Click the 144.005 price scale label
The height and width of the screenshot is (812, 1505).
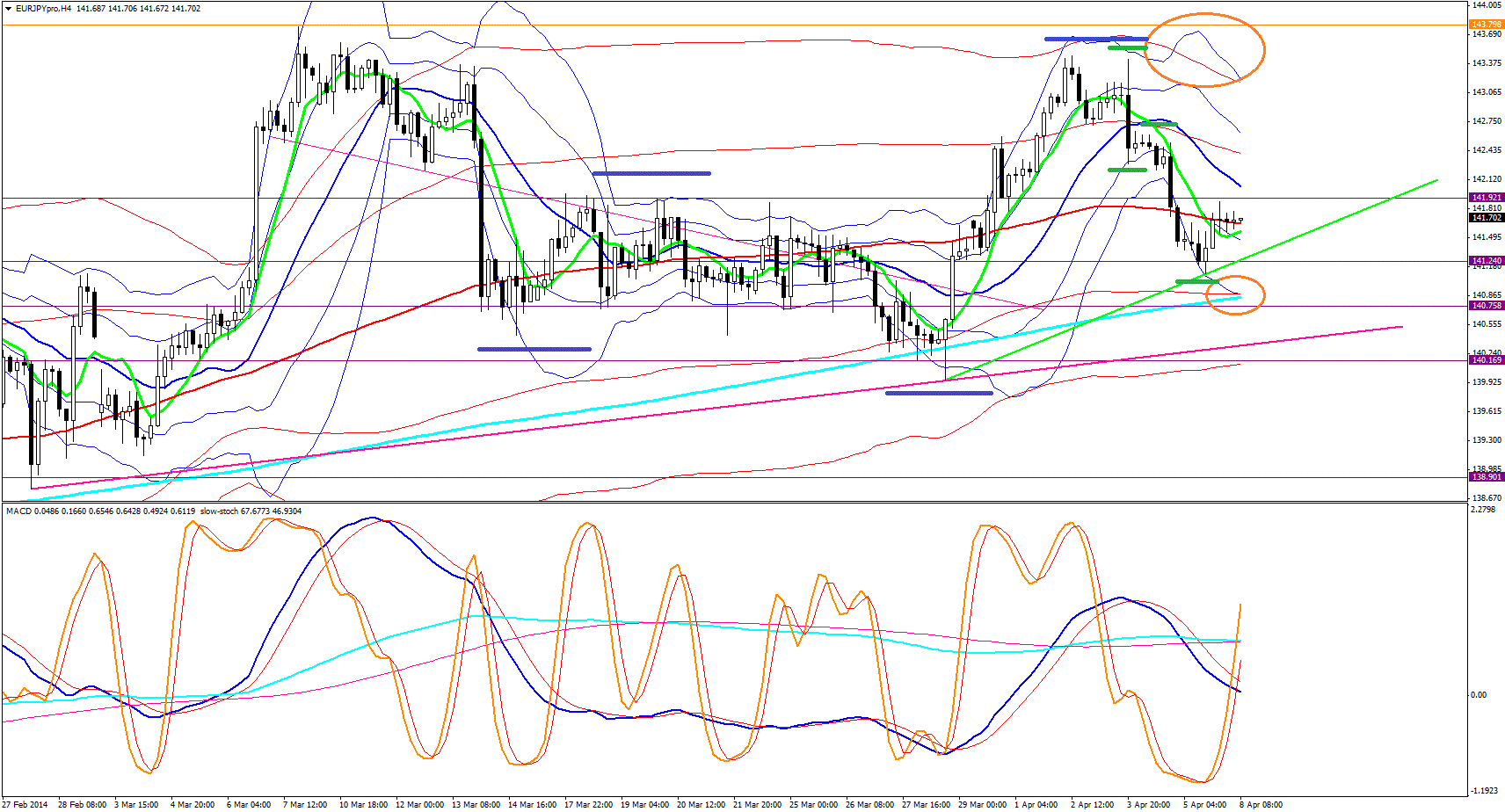coord(1486,5)
